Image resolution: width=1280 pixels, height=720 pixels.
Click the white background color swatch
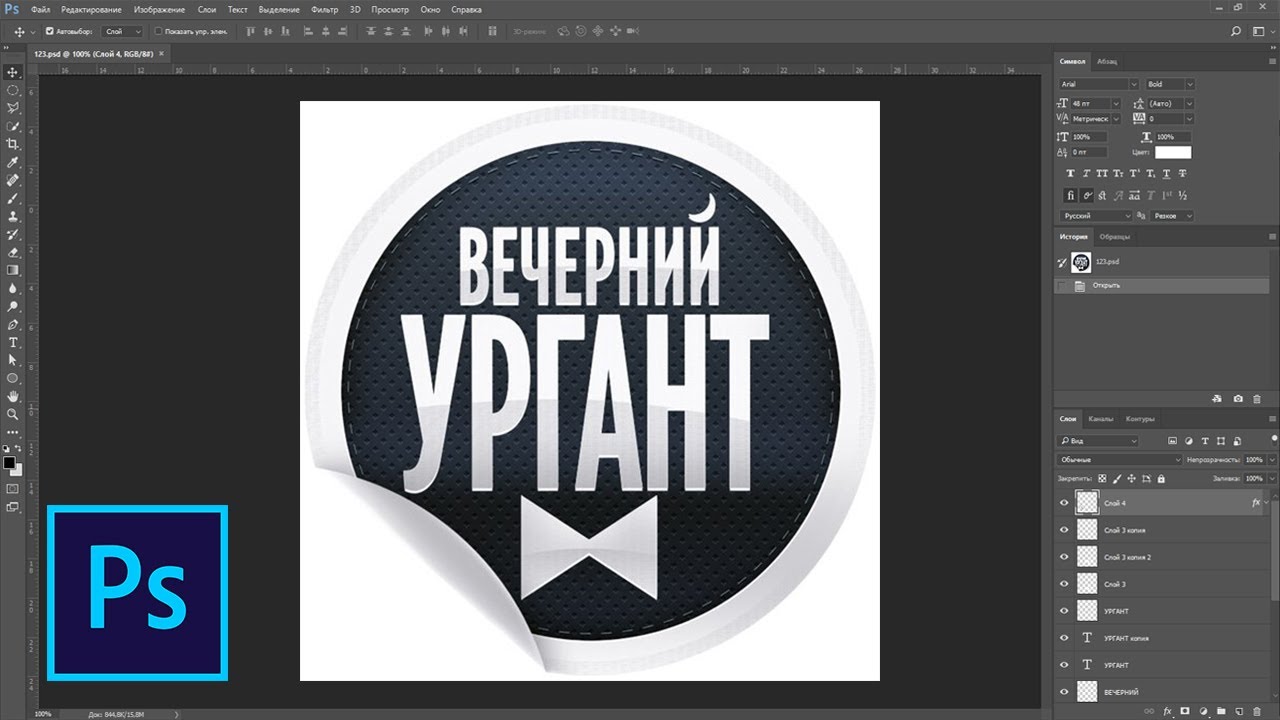click(16, 469)
